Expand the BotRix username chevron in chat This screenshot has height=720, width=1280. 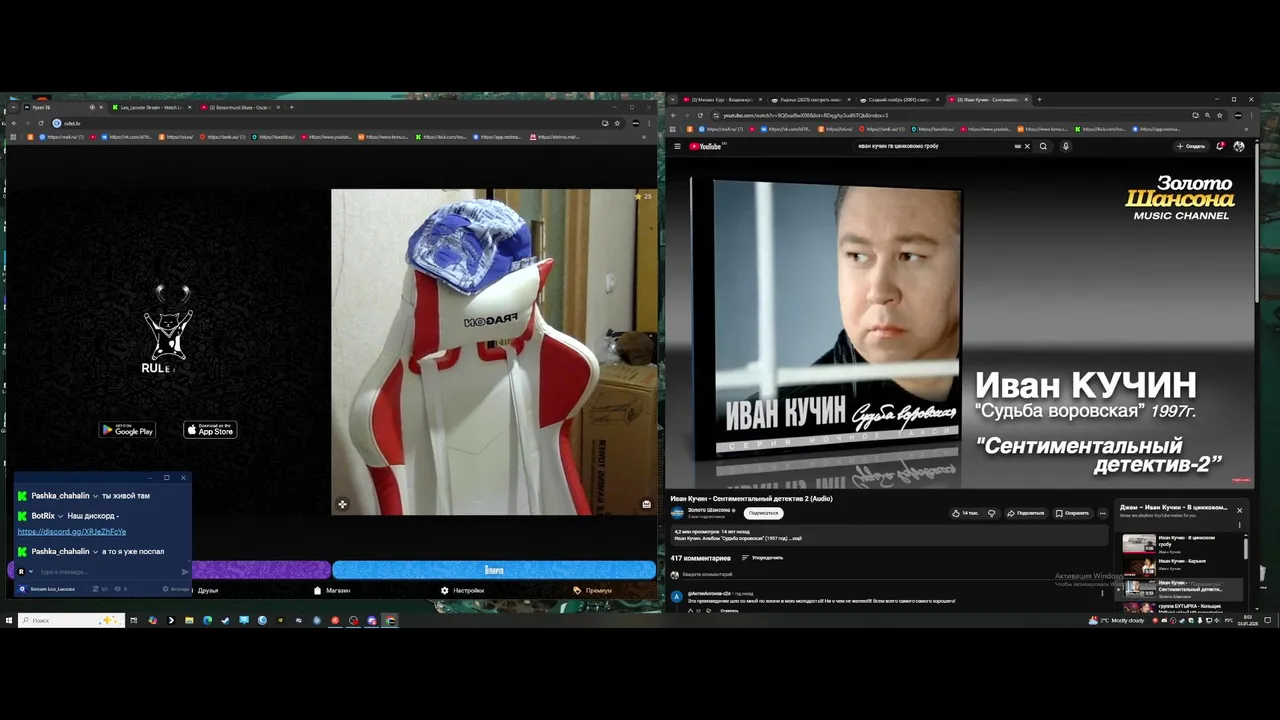(60, 516)
